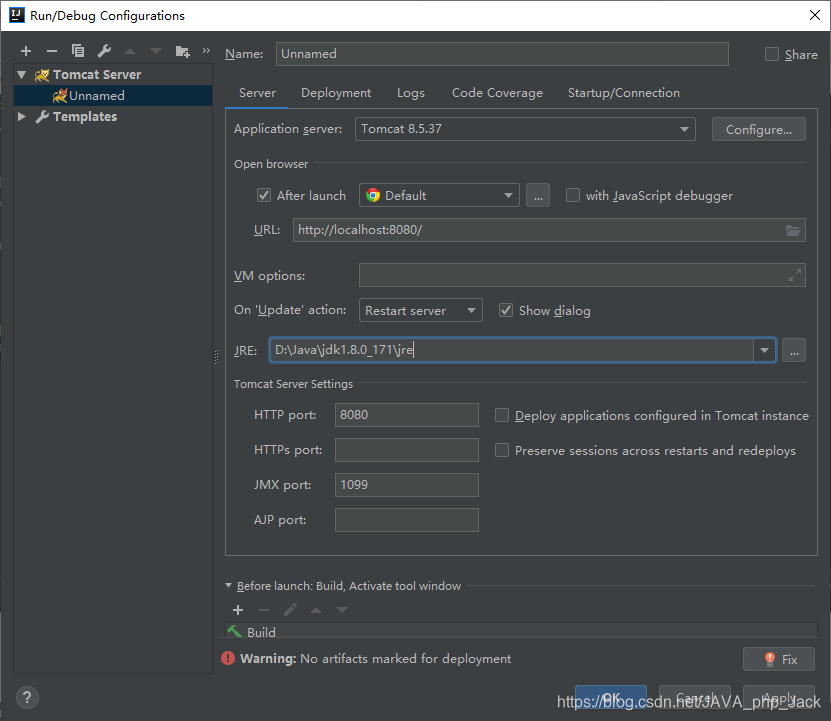The width and height of the screenshot is (831, 721).
Task: Move before launch task up arrow
Action: (316, 610)
